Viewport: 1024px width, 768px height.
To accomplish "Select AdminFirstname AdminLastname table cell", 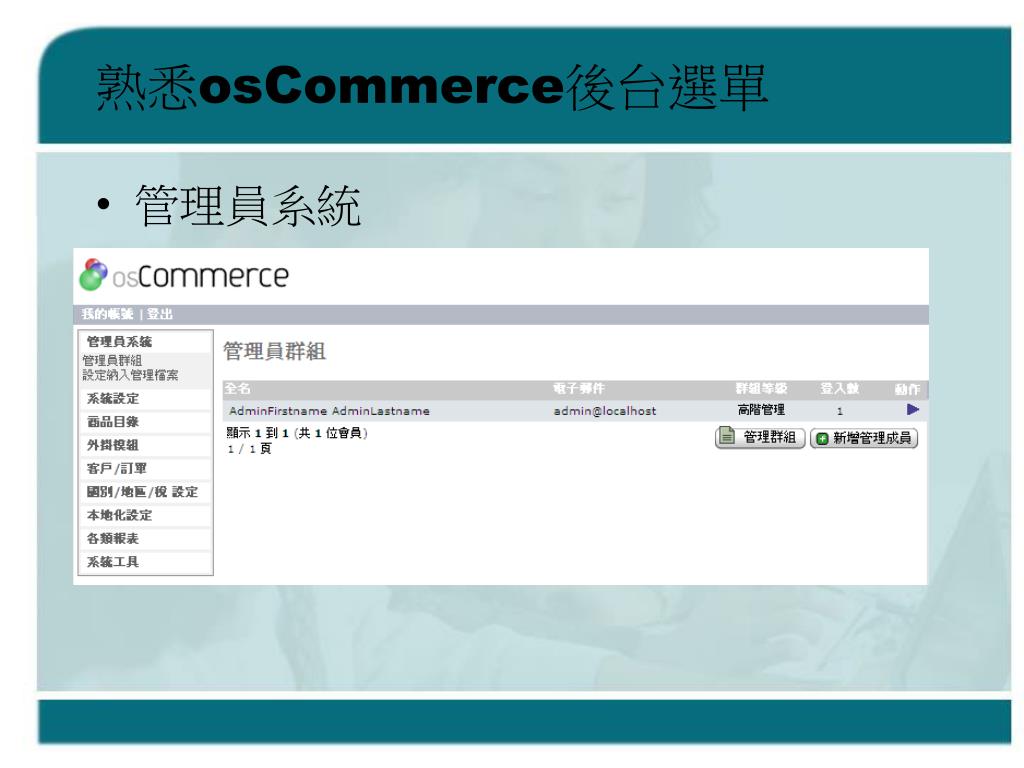I will tap(329, 411).
